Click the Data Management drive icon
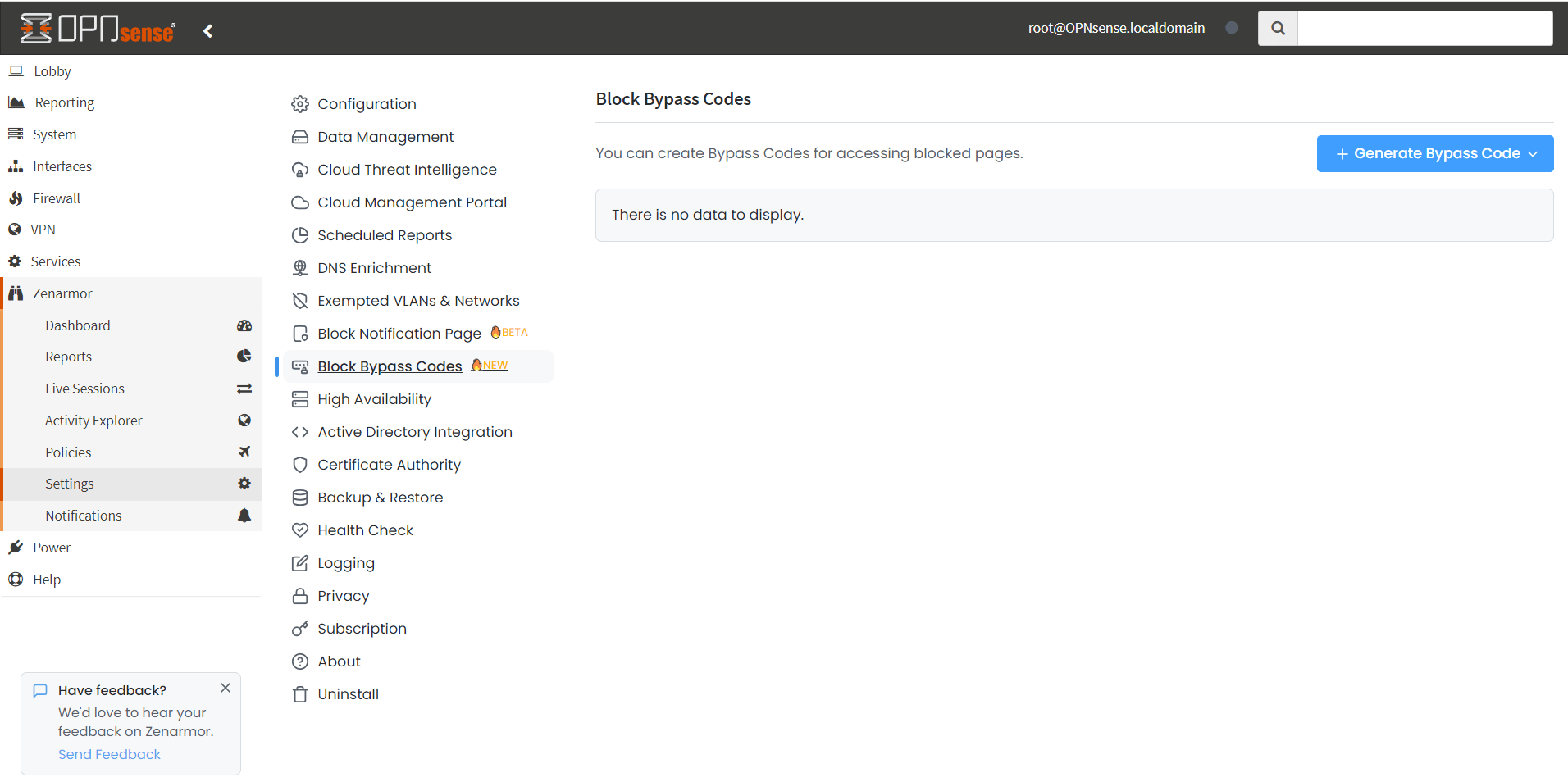Screen dimensions: 1568x782 (300, 137)
